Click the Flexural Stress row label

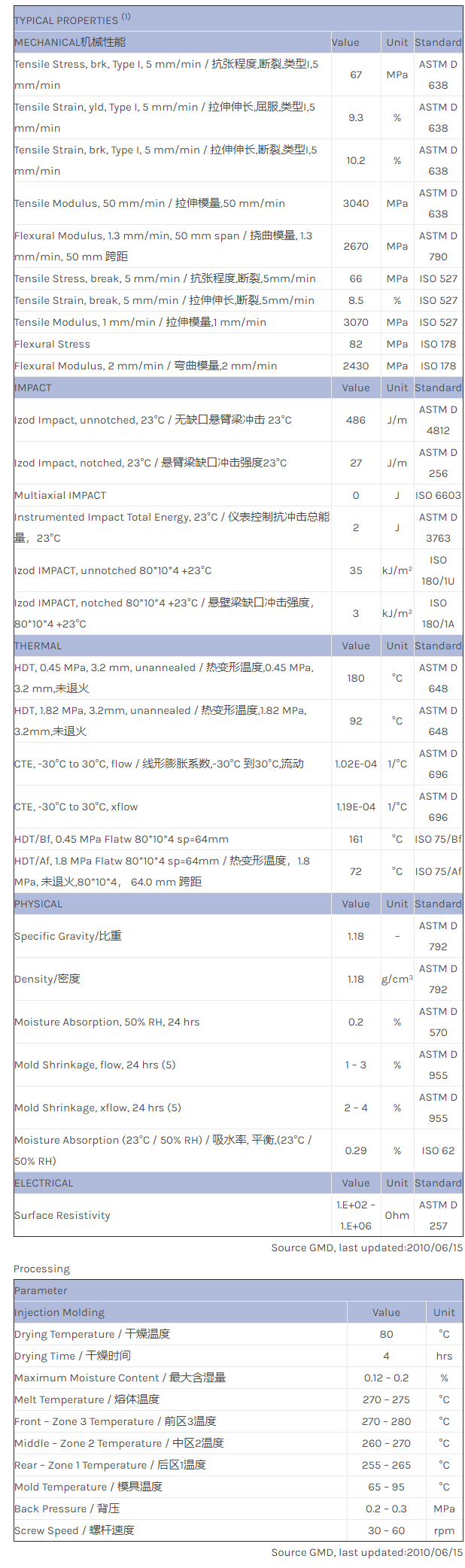52,344
